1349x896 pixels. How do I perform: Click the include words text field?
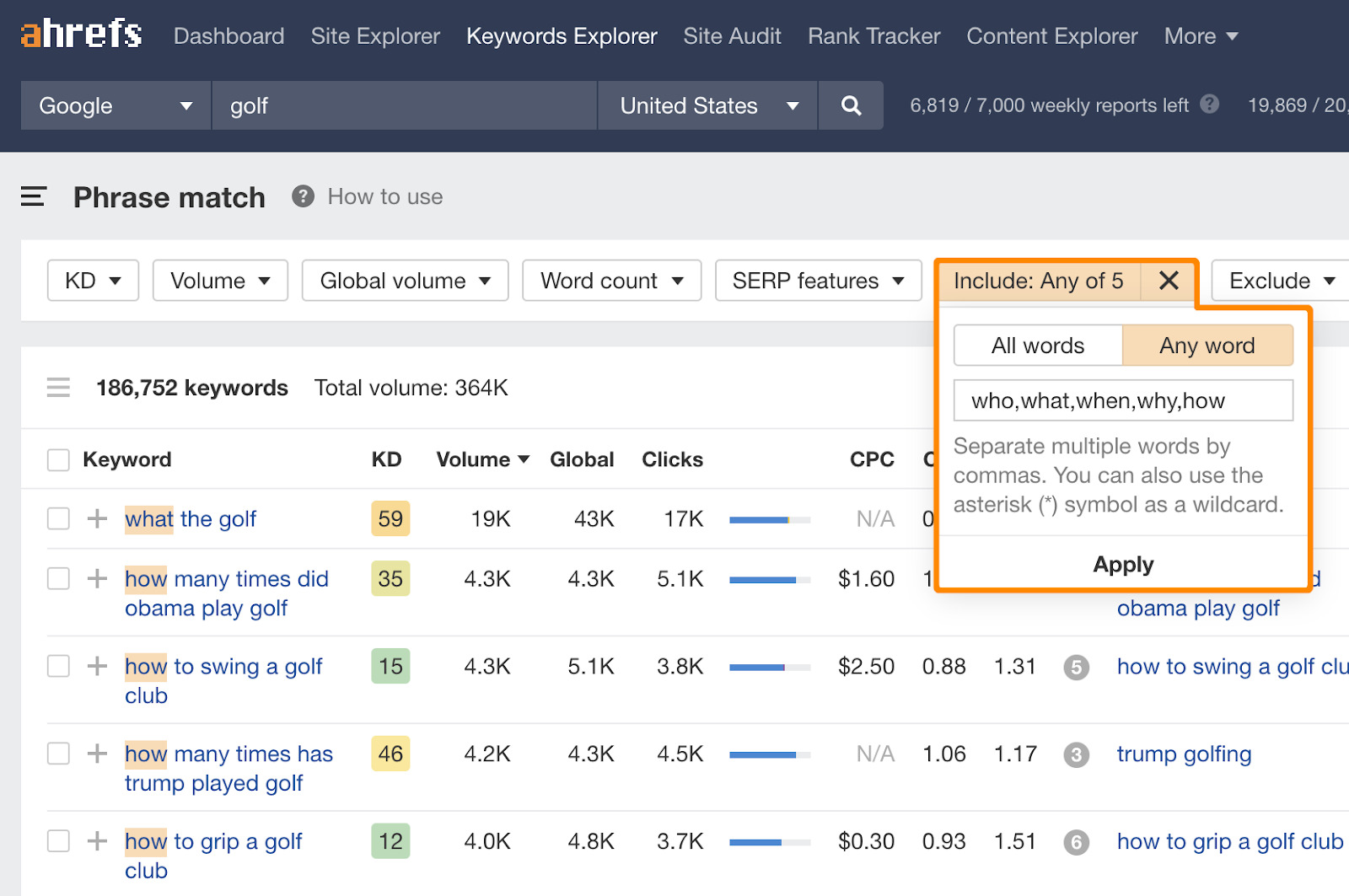tap(1122, 400)
